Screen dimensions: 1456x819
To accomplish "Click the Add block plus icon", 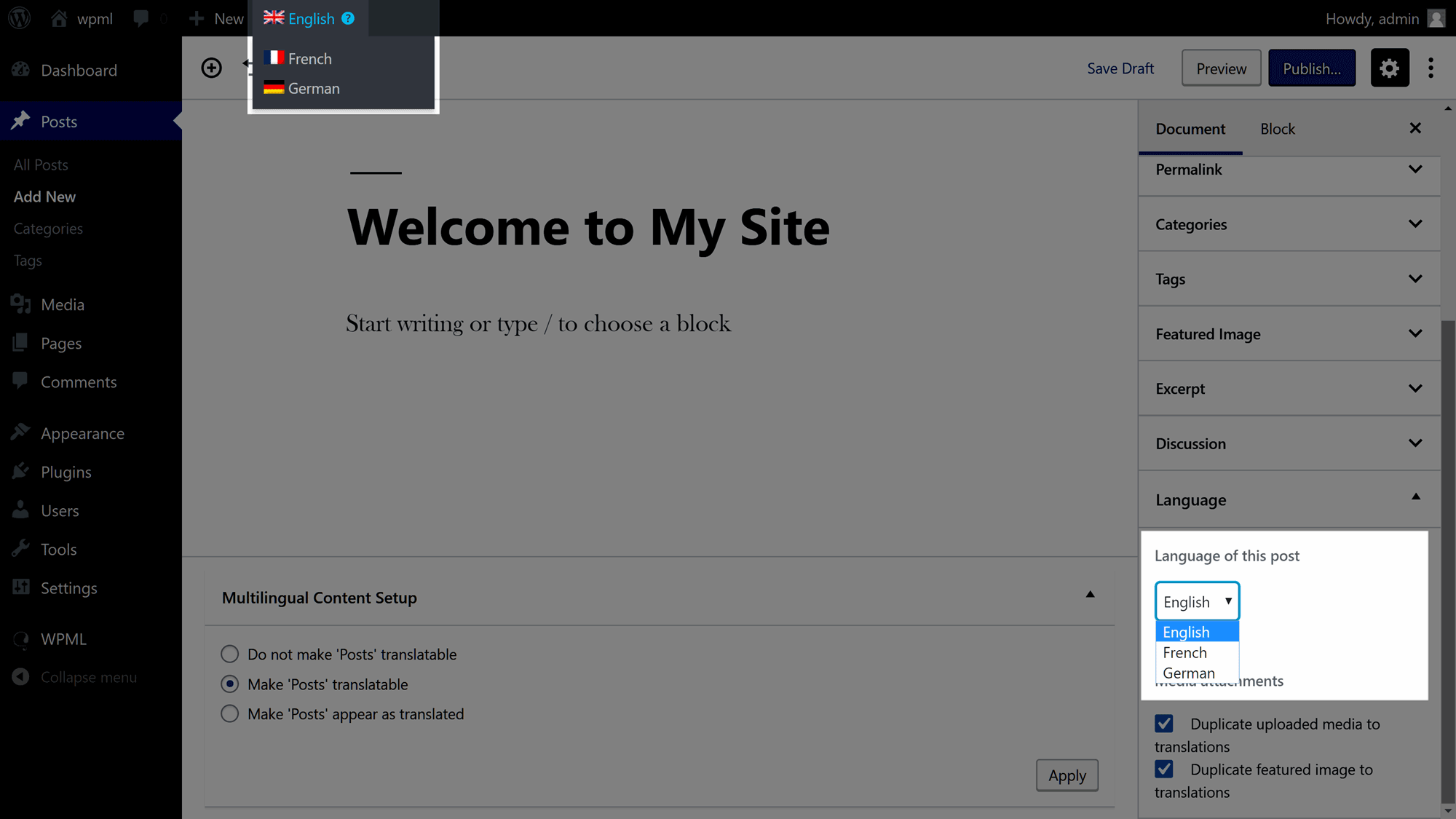I will (211, 67).
